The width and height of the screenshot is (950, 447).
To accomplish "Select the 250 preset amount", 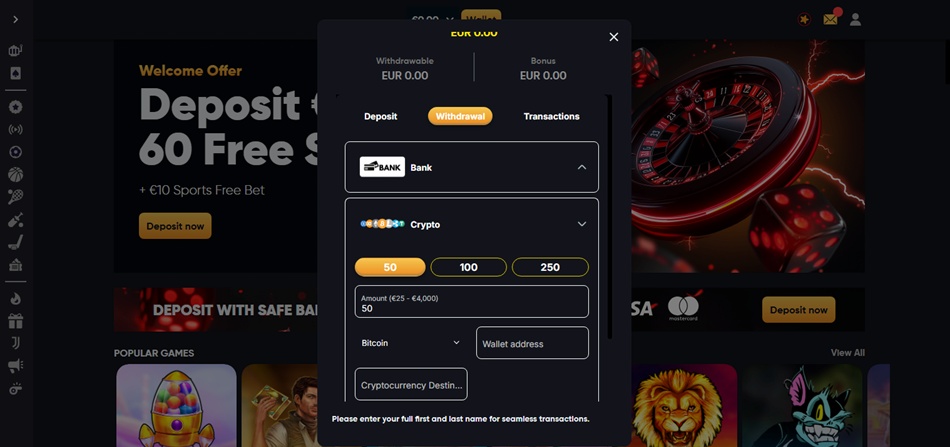I will [550, 267].
